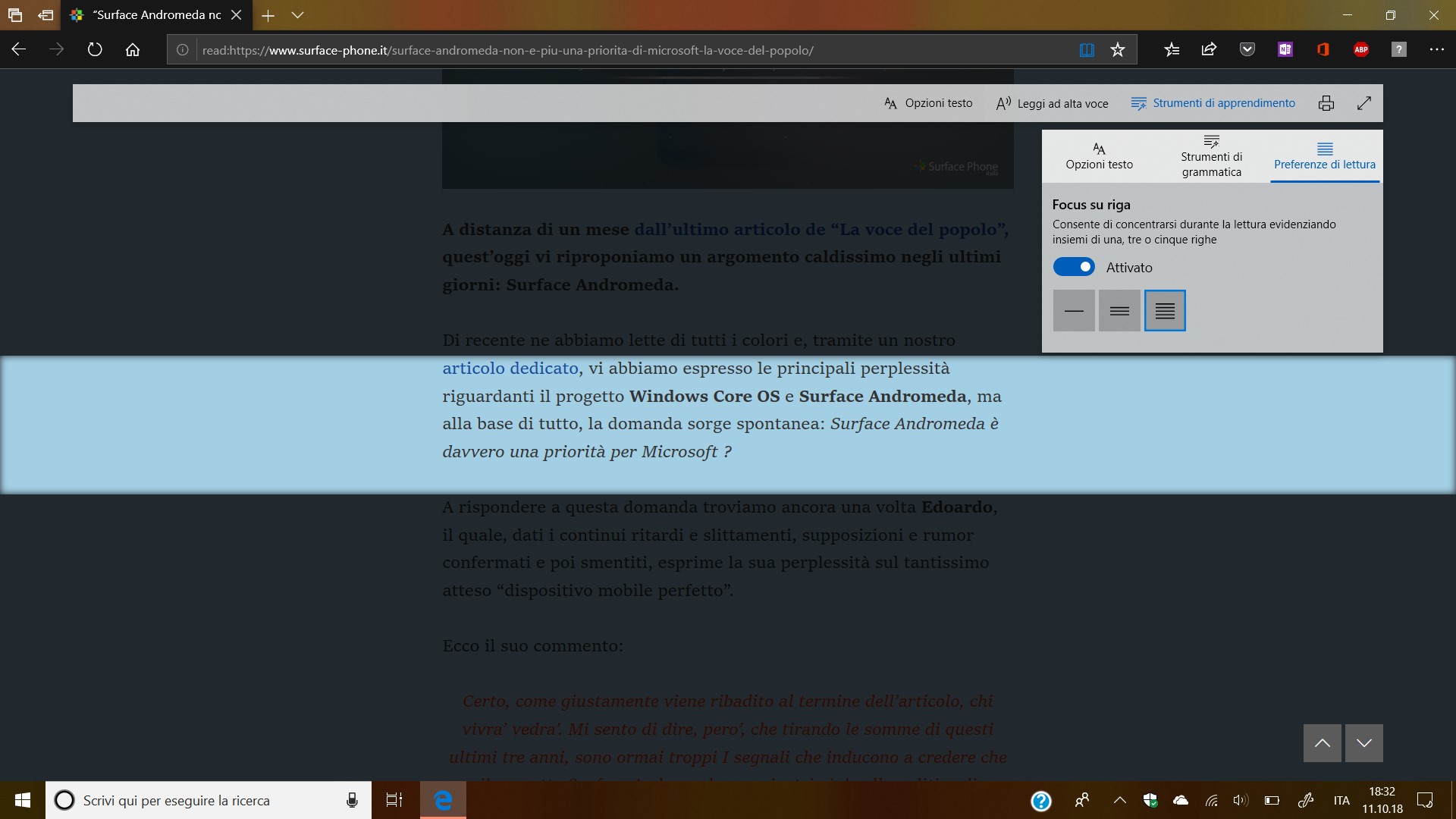Open Action Center notifications
The width and height of the screenshot is (1456, 819).
[x=1425, y=800]
